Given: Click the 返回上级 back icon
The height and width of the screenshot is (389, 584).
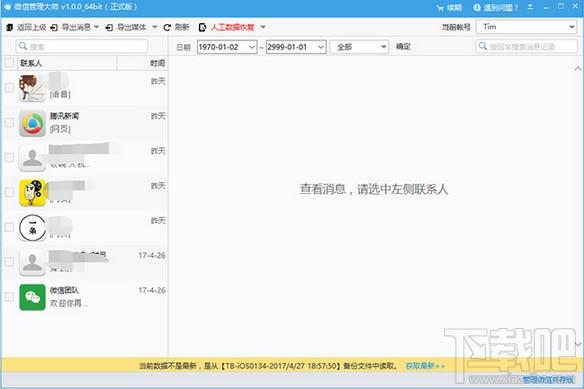Looking at the screenshot, I should tap(10, 28).
